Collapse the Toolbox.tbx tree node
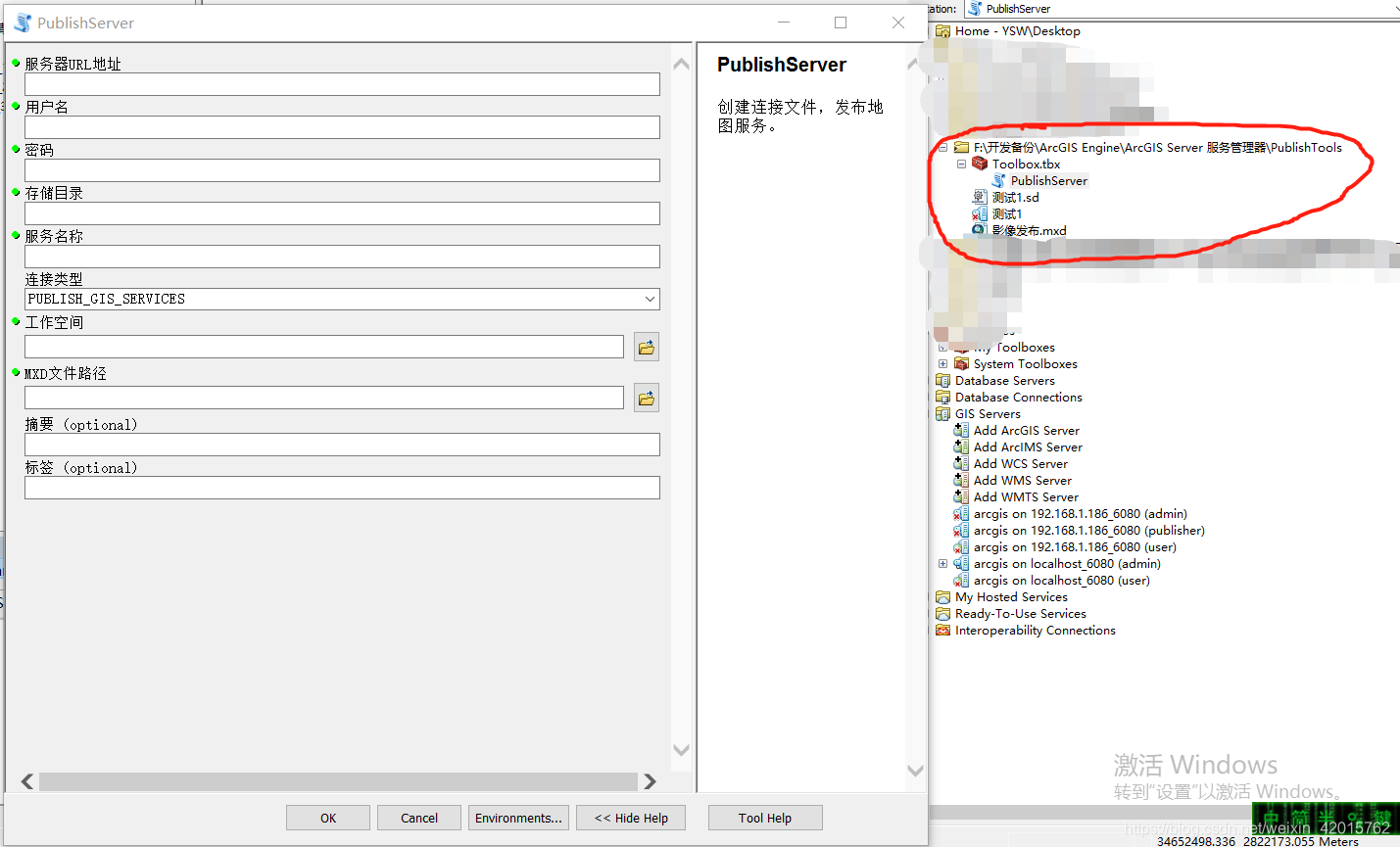 pyautogui.click(x=961, y=164)
